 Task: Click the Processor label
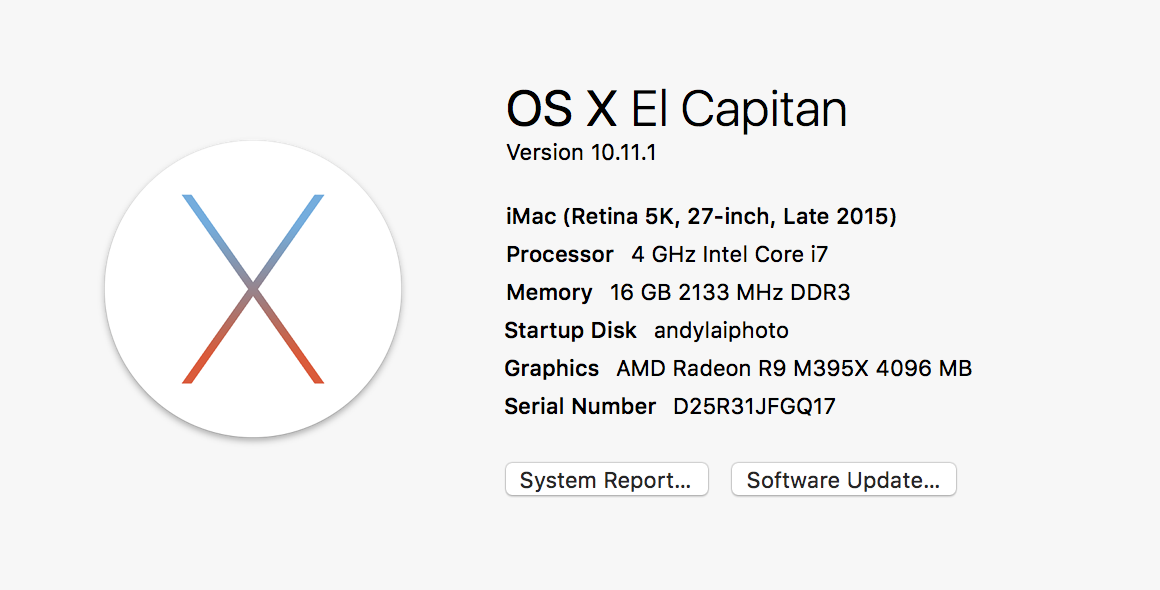click(x=559, y=254)
